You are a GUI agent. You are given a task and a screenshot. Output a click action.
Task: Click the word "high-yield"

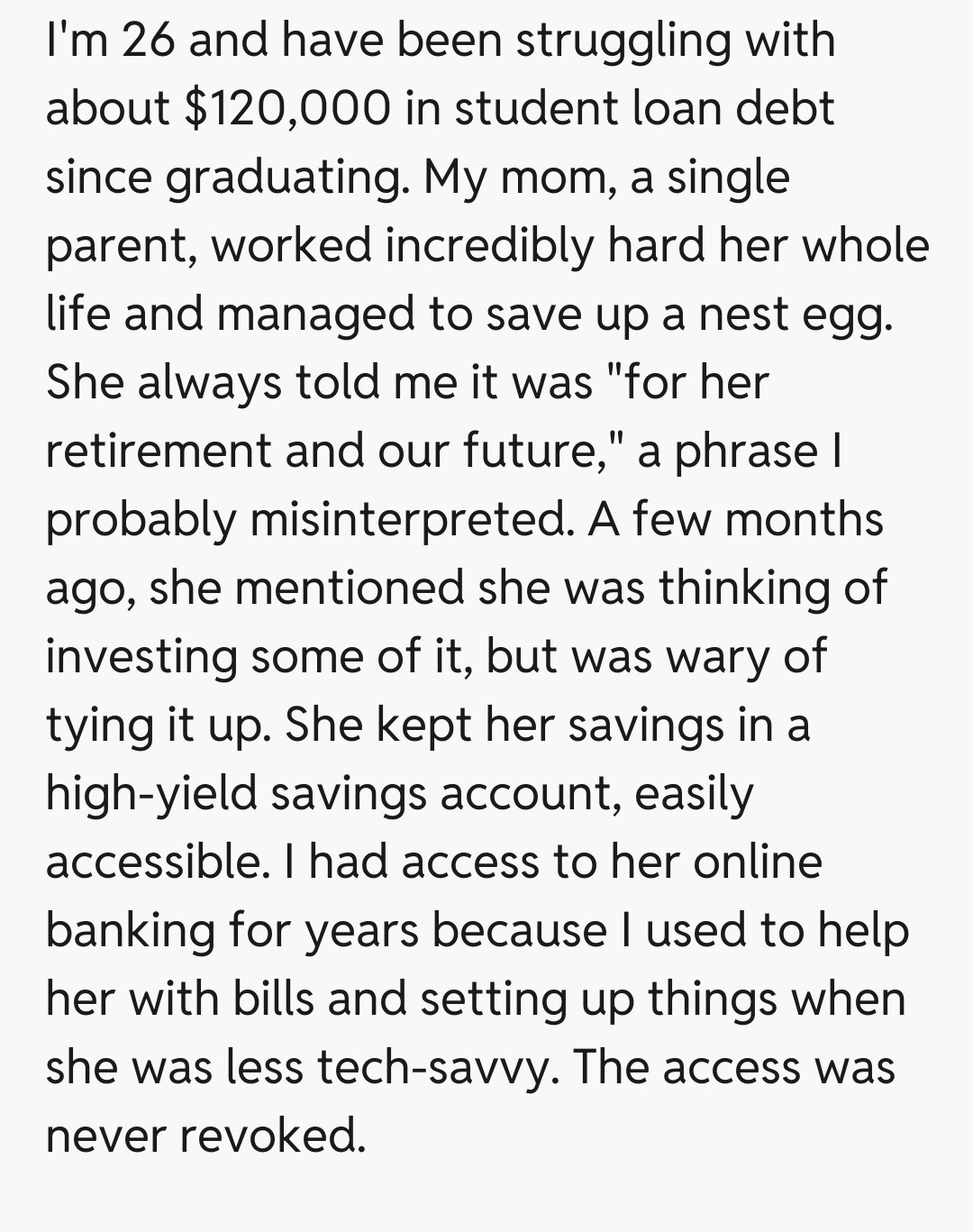151,793
